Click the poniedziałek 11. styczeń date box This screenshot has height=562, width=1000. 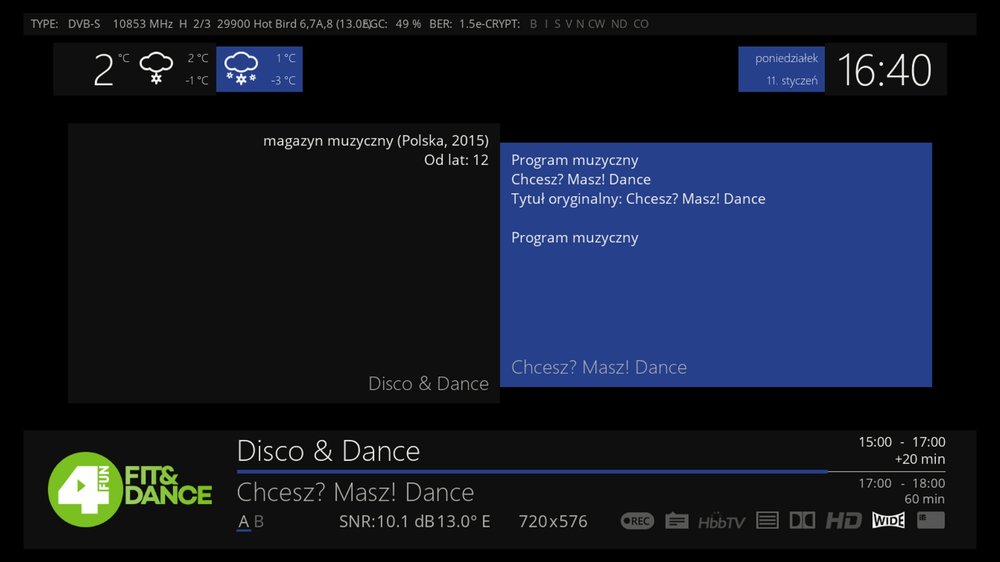point(782,69)
